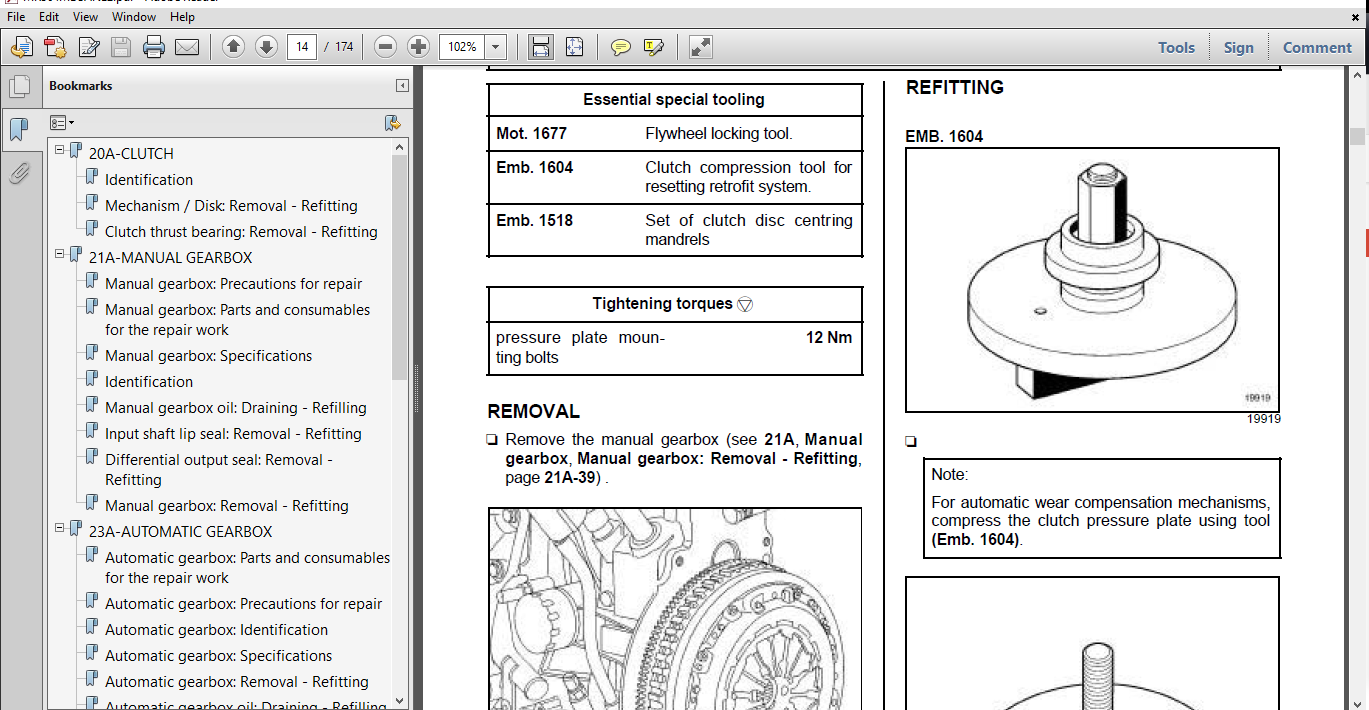This screenshot has height=710, width=1369.
Task: Open the View menu
Action: tap(86, 17)
